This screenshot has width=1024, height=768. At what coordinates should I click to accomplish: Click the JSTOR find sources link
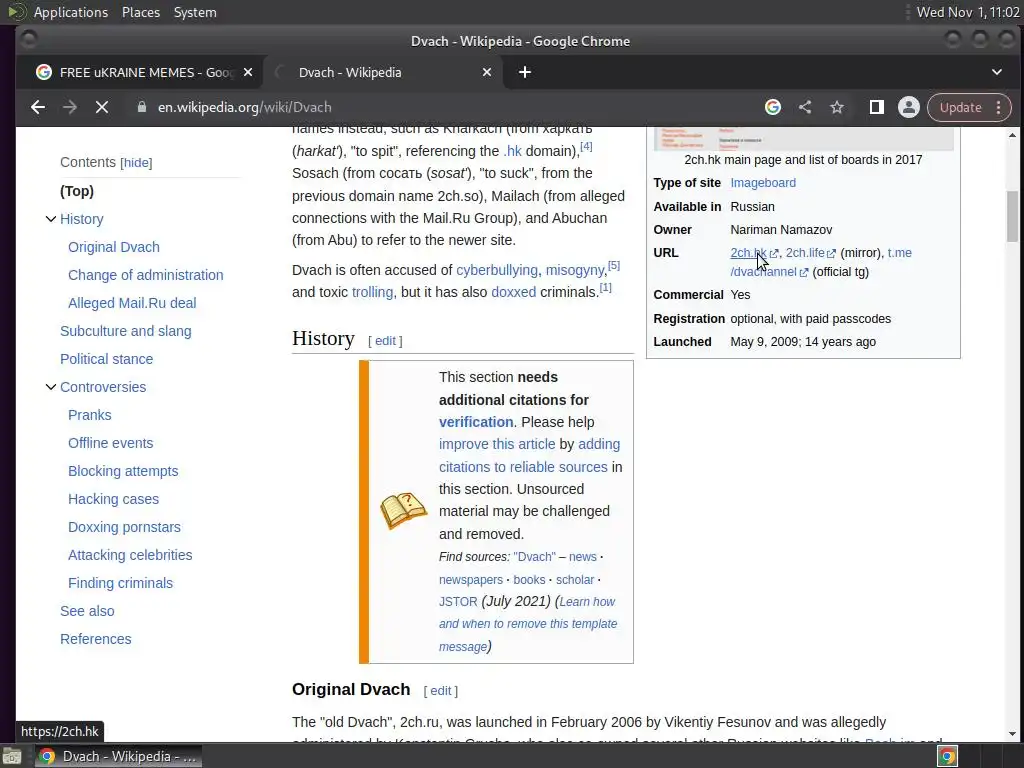pyautogui.click(x=458, y=601)
